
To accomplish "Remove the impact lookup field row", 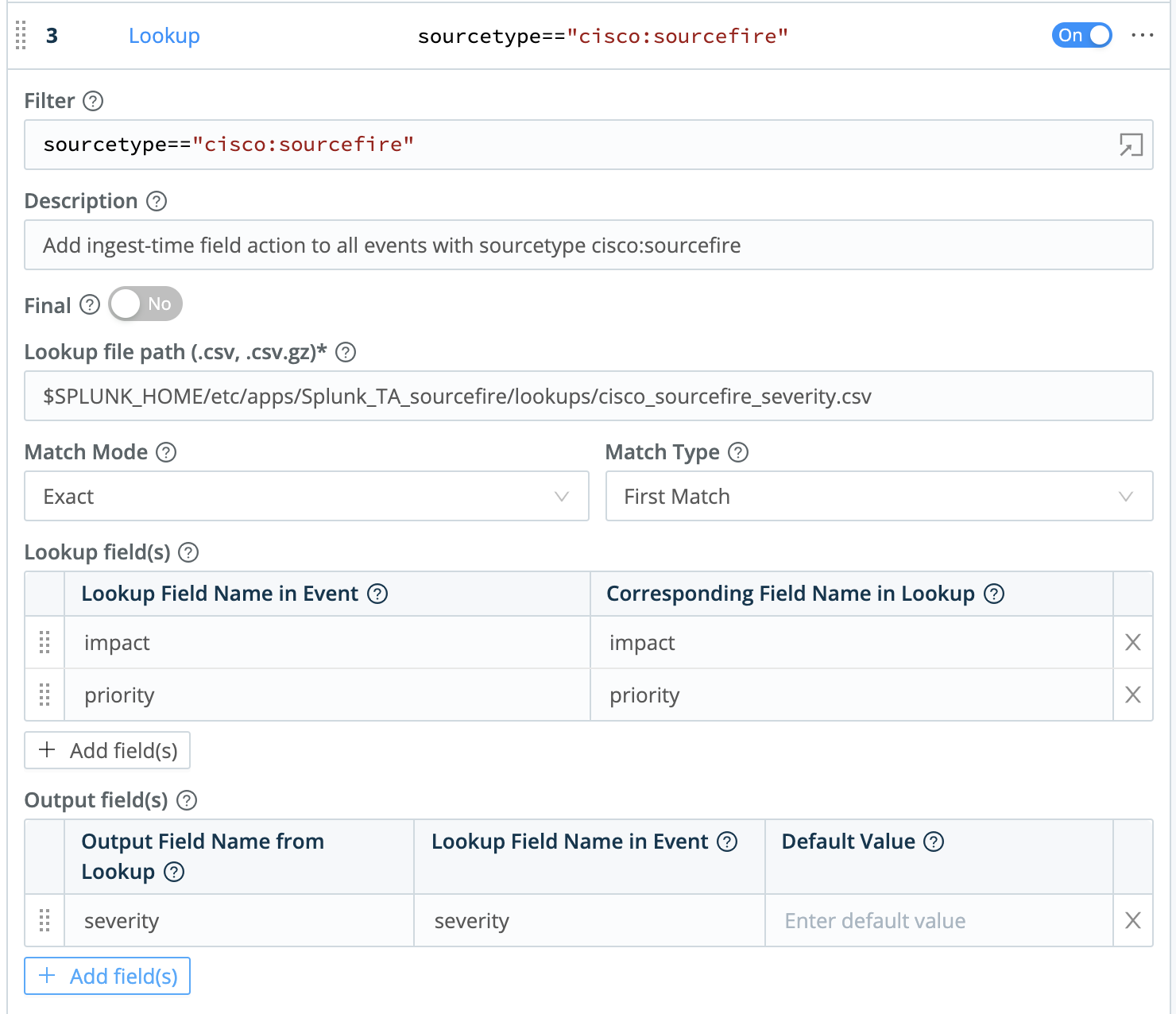I will [x=1132, y=642].
